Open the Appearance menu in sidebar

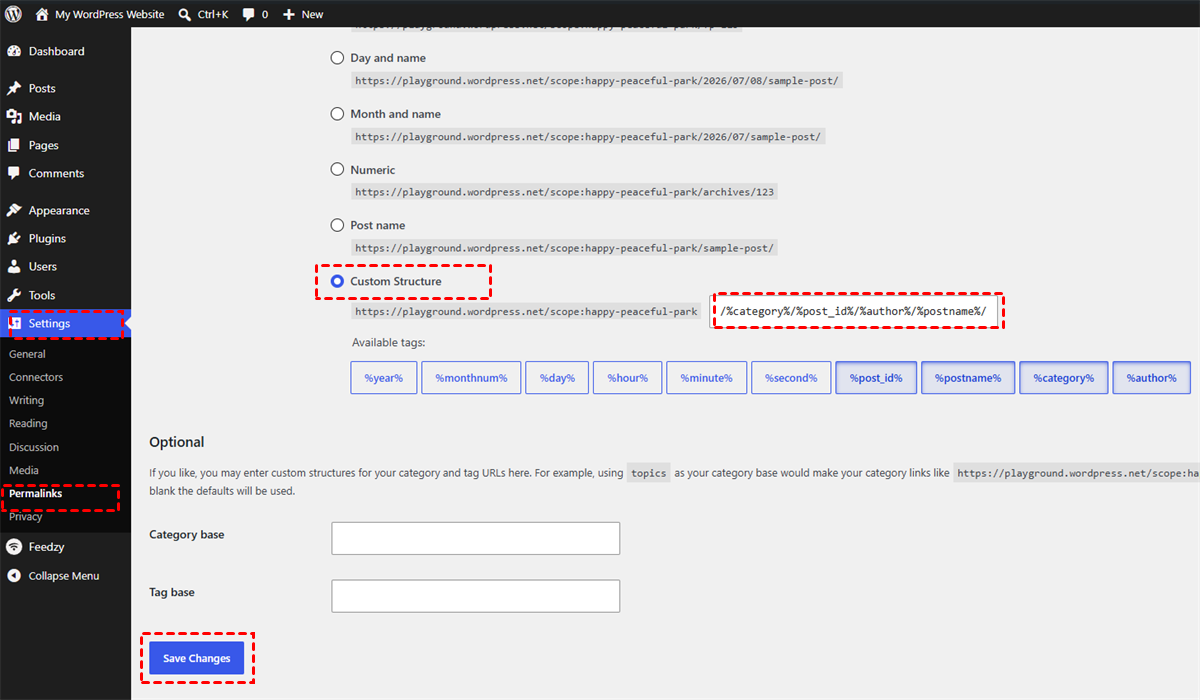59,210
